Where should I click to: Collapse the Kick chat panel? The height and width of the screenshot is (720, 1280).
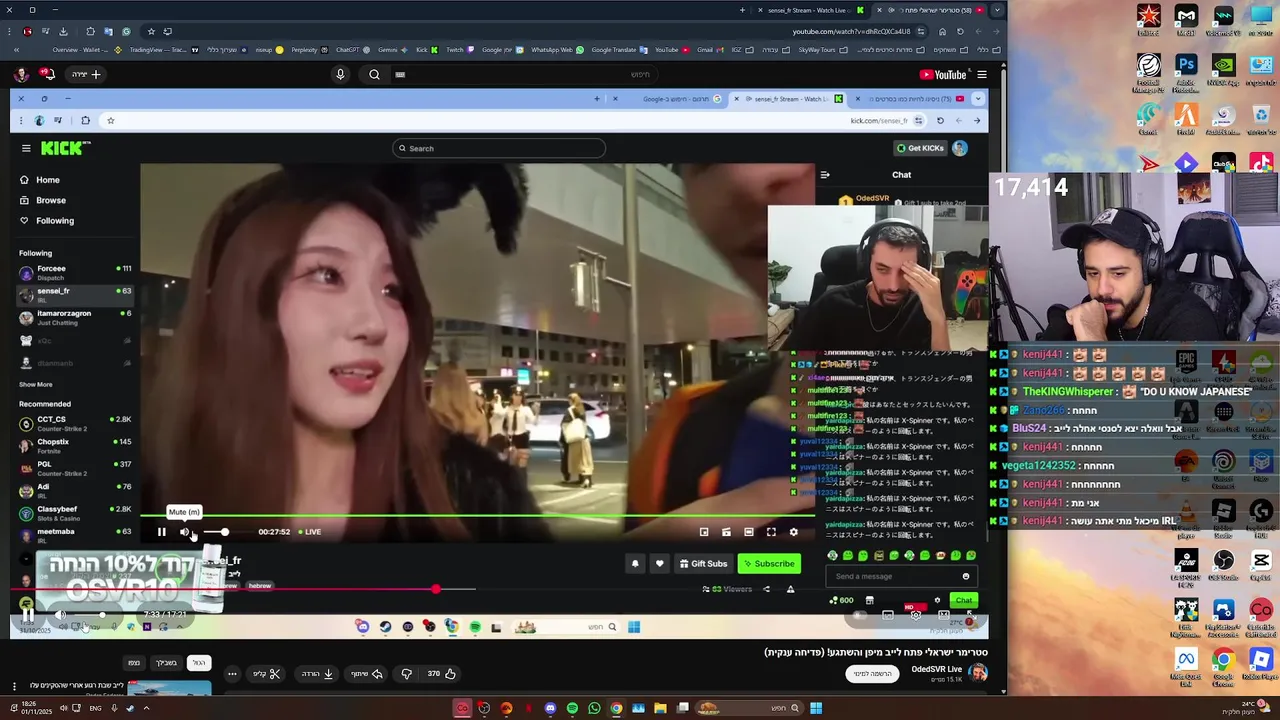click(825, 174)
